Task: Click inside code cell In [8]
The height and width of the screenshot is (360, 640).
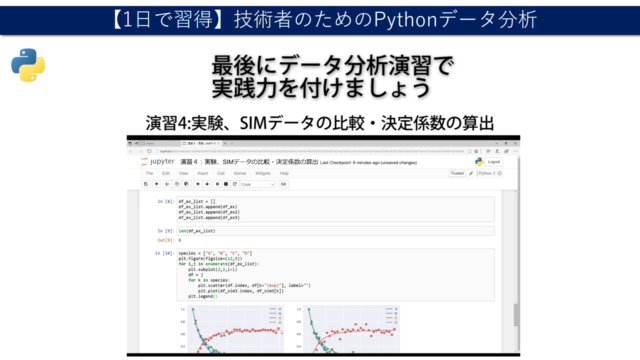Action: (x=336, y=209)
